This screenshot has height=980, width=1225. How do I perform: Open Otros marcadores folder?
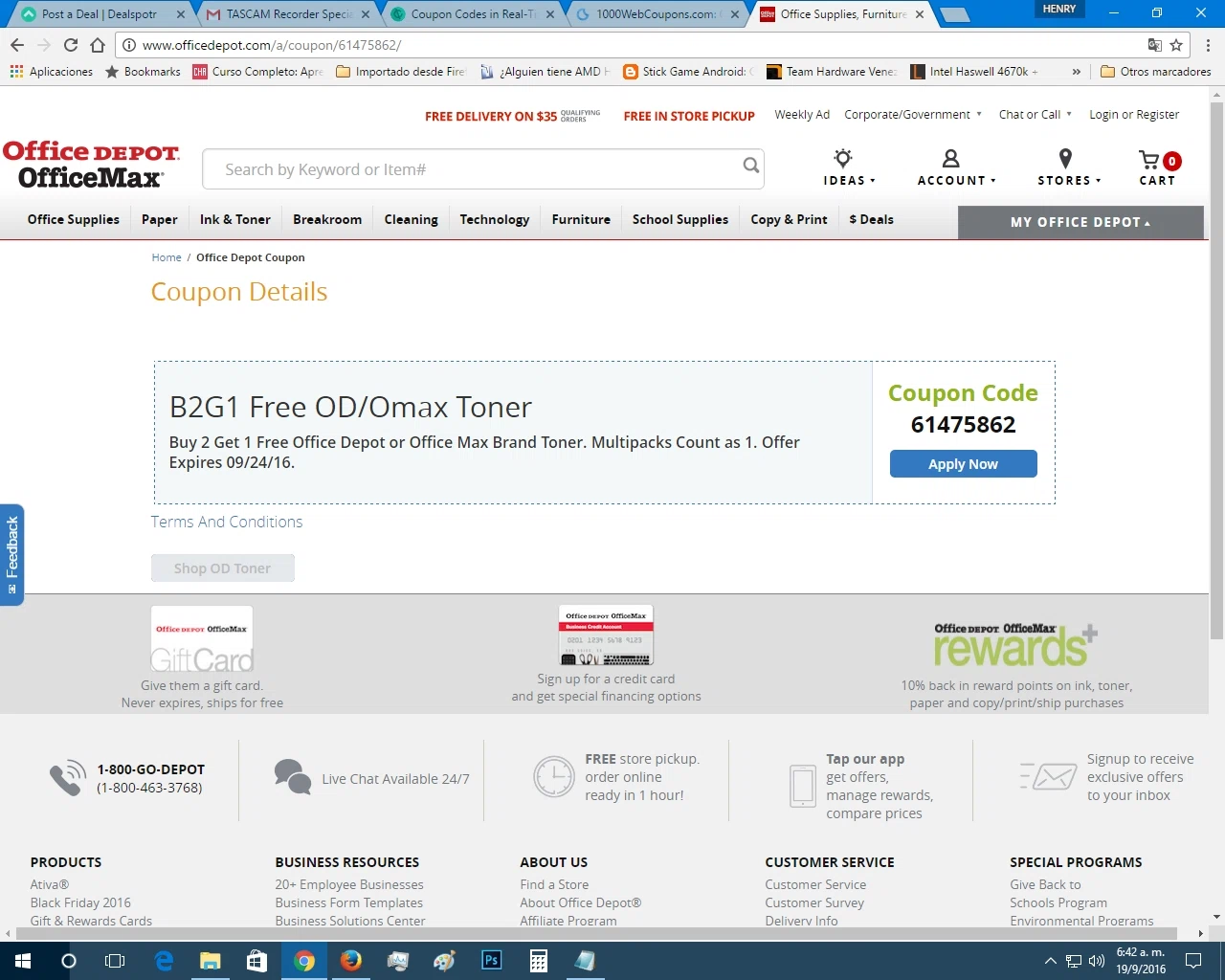pos(1156,72)
